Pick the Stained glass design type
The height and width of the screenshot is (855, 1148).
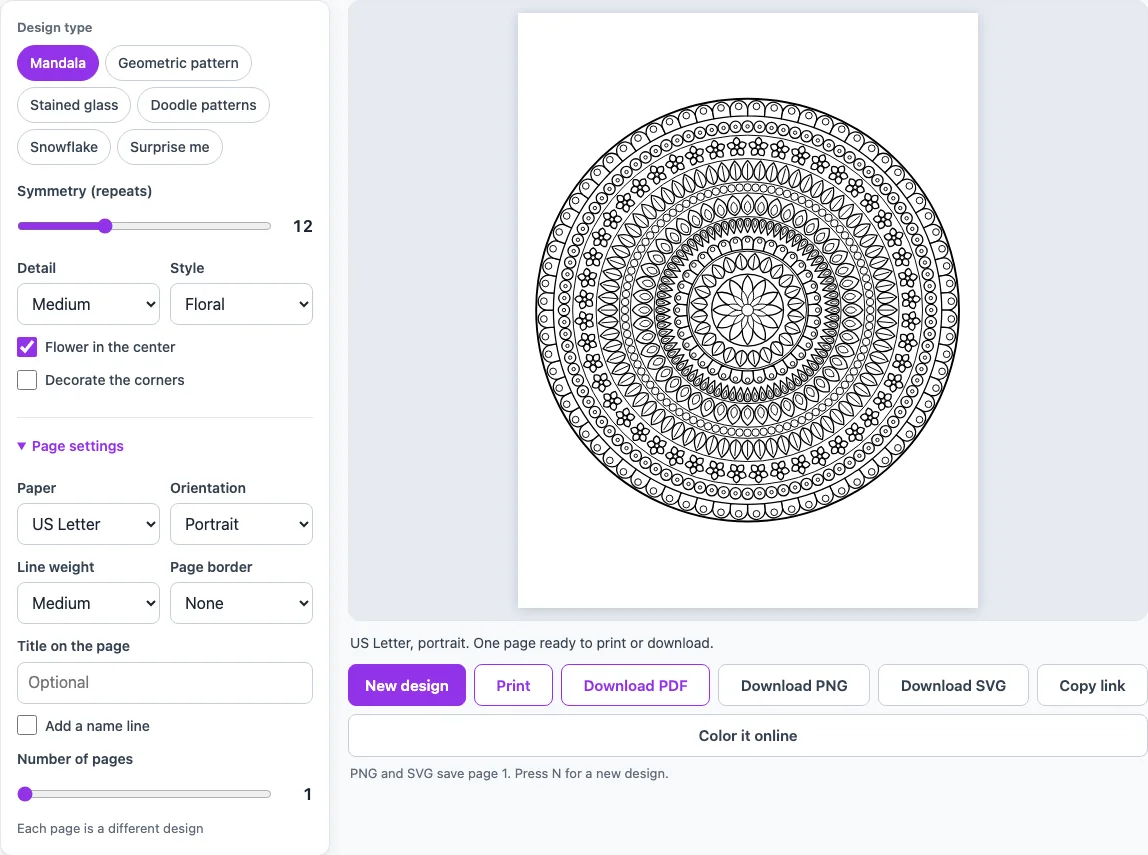[74, 105]
